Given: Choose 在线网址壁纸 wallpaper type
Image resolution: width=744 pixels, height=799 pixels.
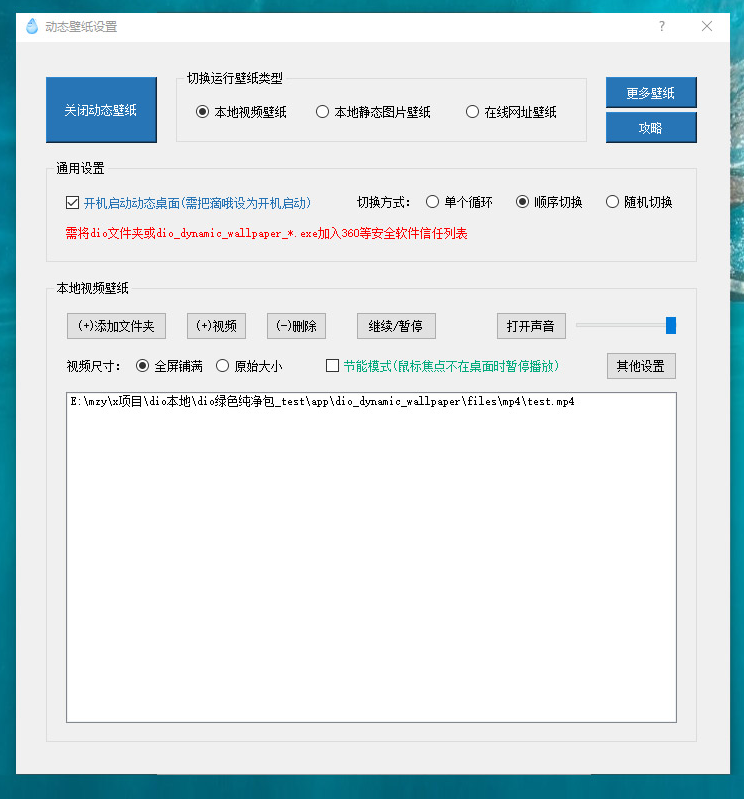Looking at the screenshot, I should point(473,112).
